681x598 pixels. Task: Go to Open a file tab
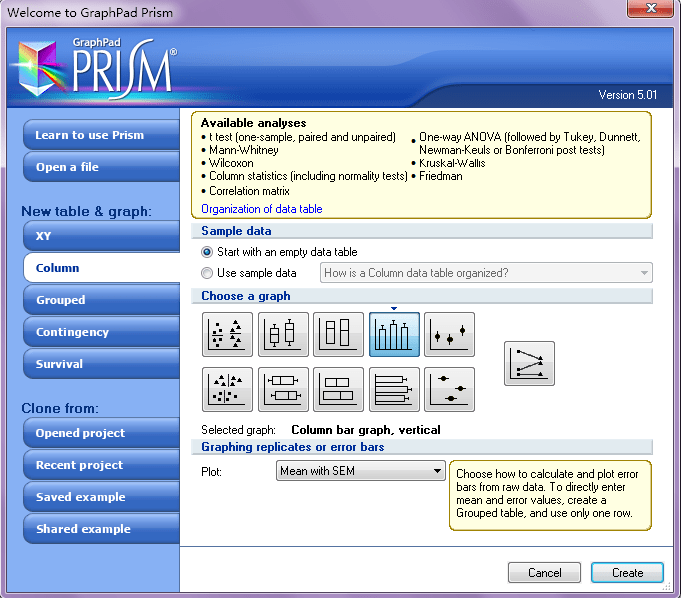tap(102, 167)
